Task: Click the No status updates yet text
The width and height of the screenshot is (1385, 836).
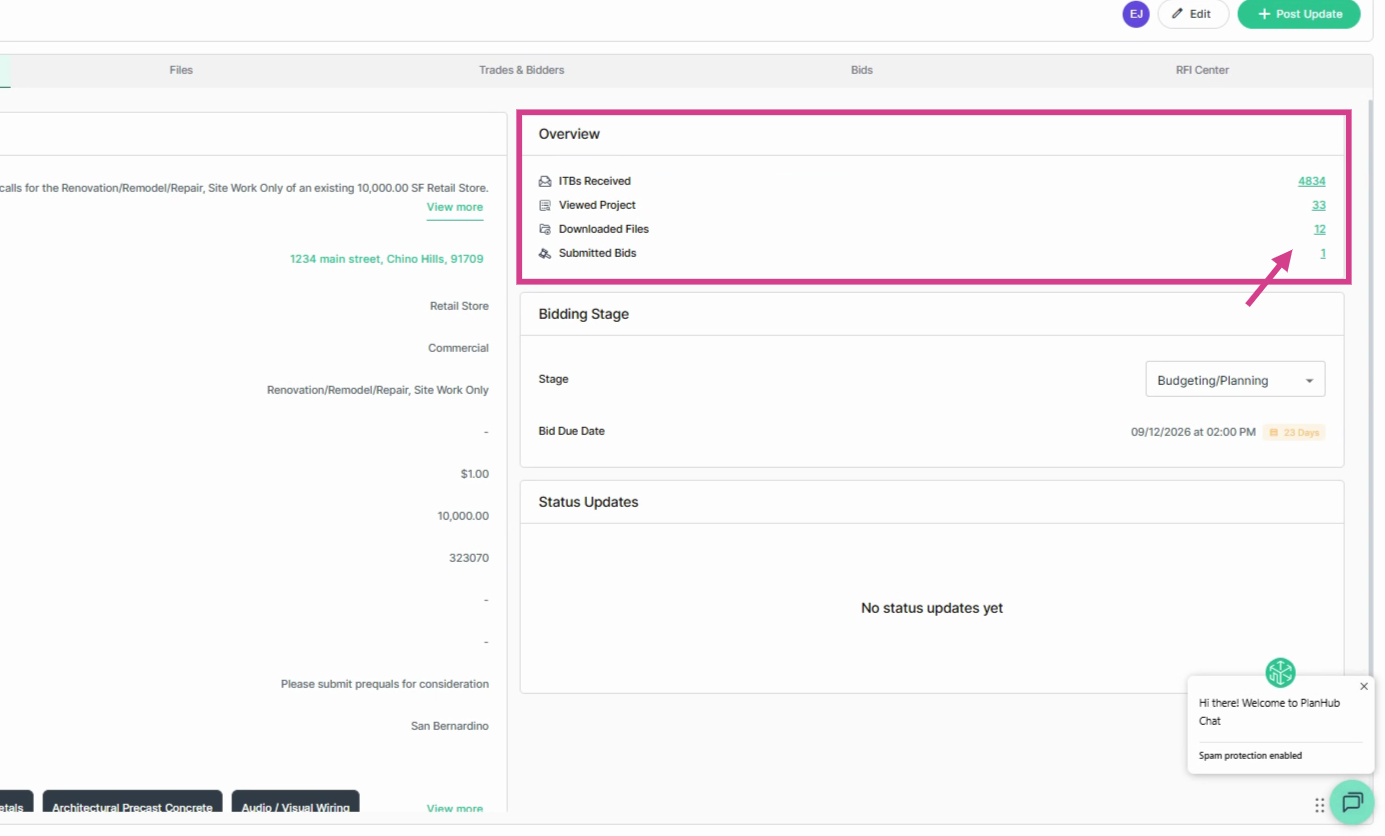Action: point(932,608)
